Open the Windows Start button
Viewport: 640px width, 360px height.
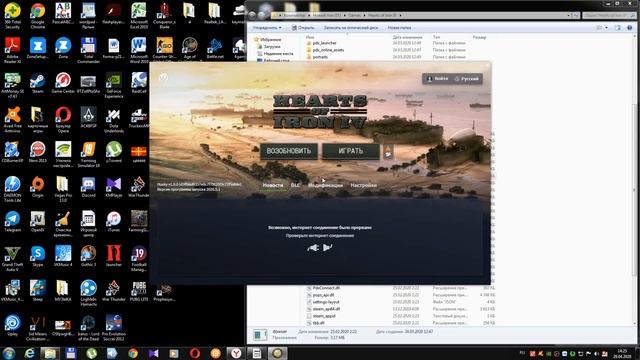tap(9, 353)
